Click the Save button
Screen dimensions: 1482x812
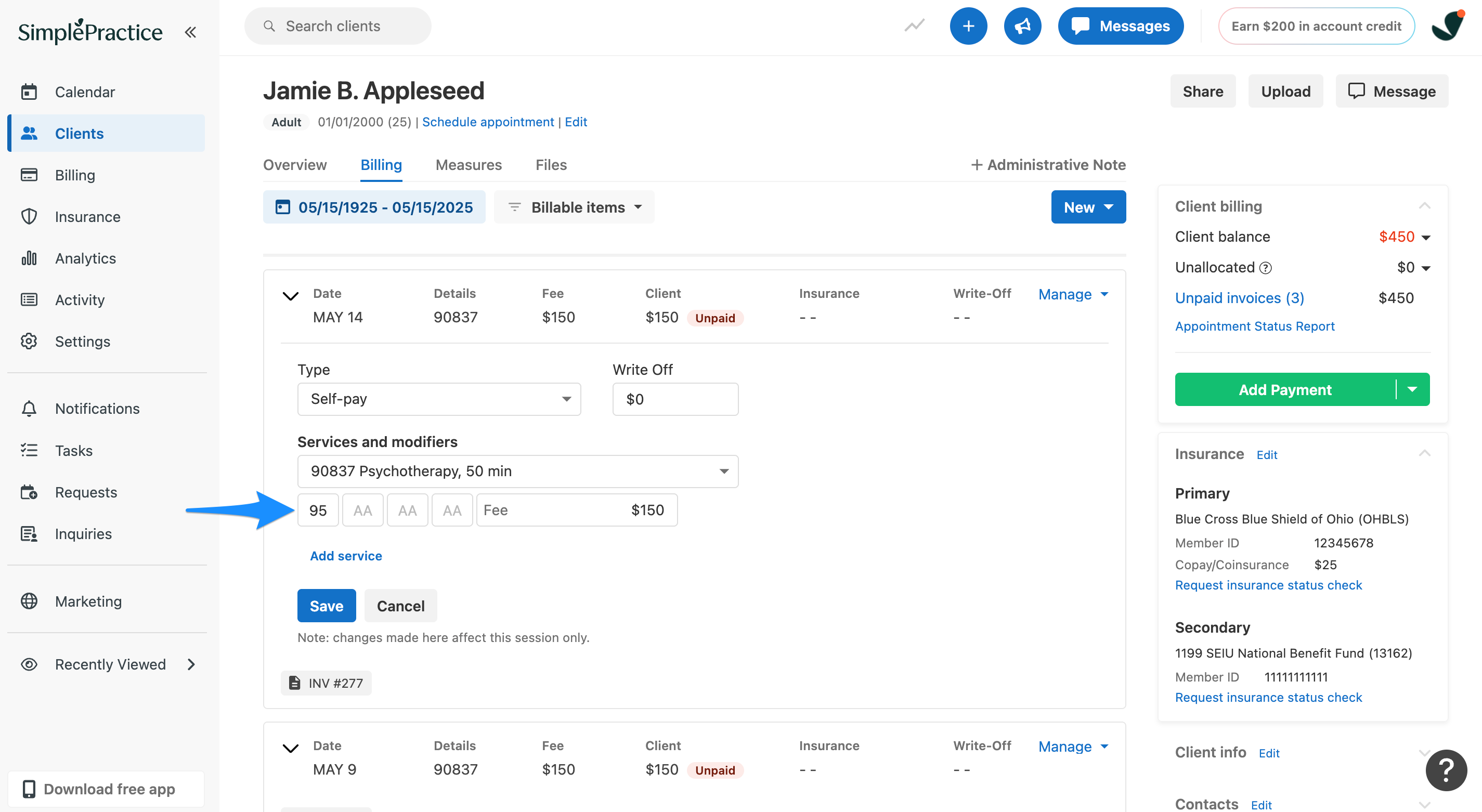point(326,606)
